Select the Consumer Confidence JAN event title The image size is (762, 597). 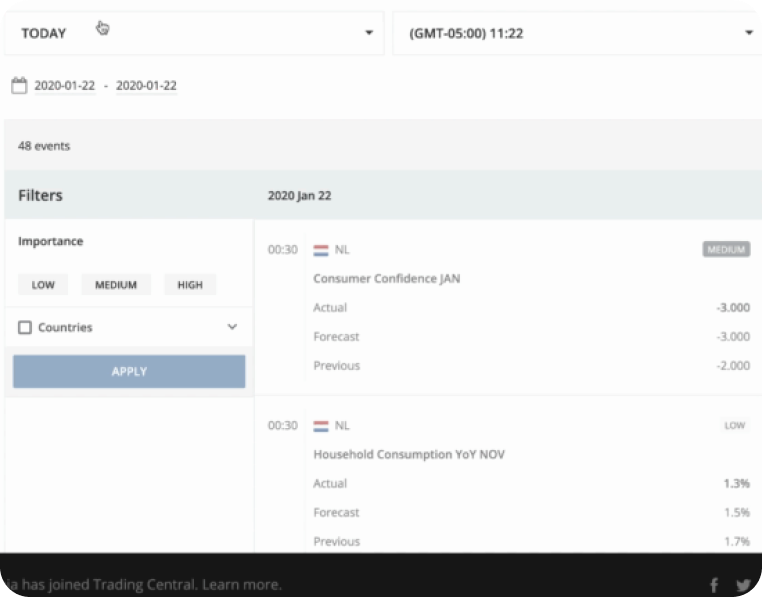[387, 279]
